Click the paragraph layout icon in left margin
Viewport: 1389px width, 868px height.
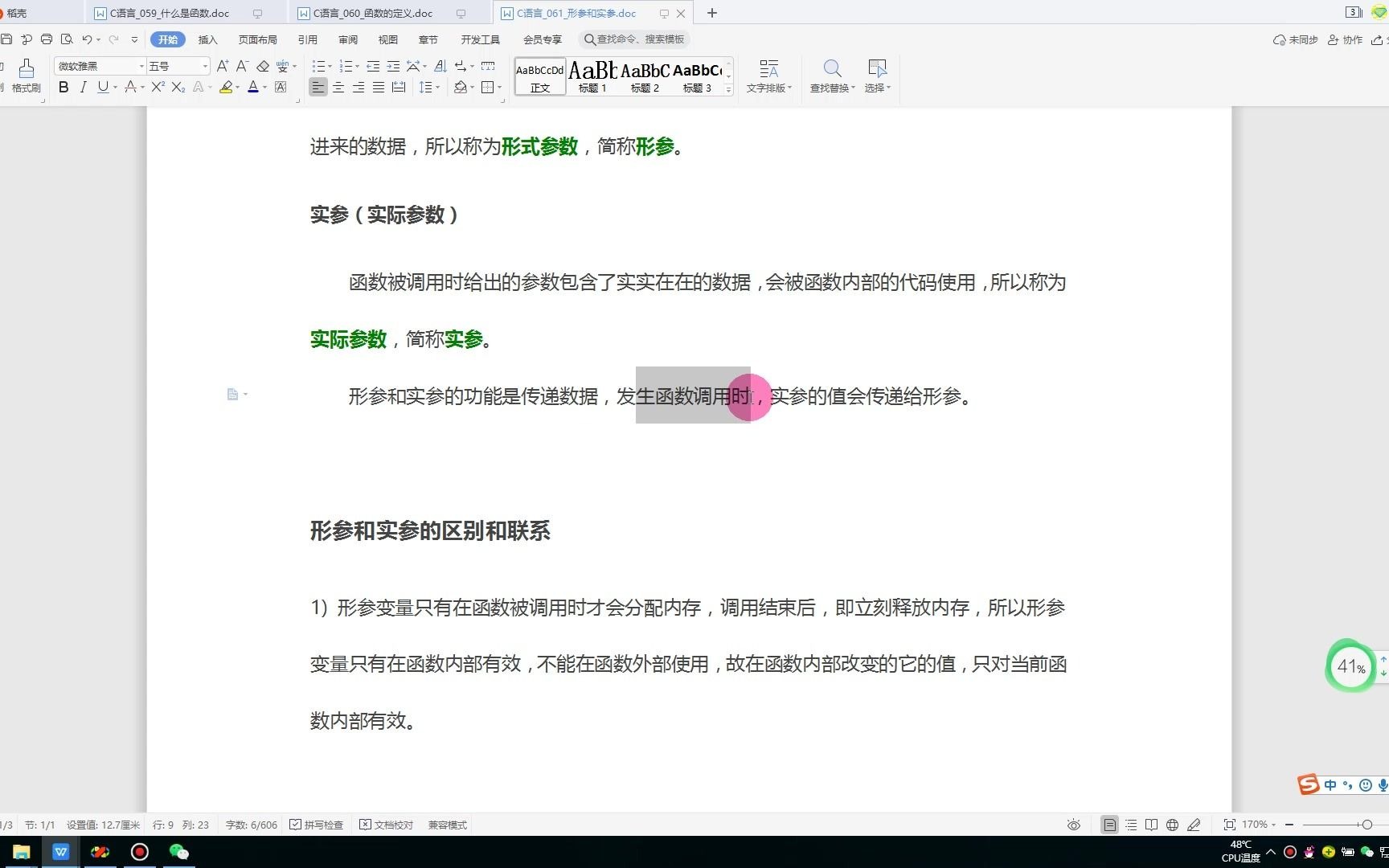click(232, 394)
